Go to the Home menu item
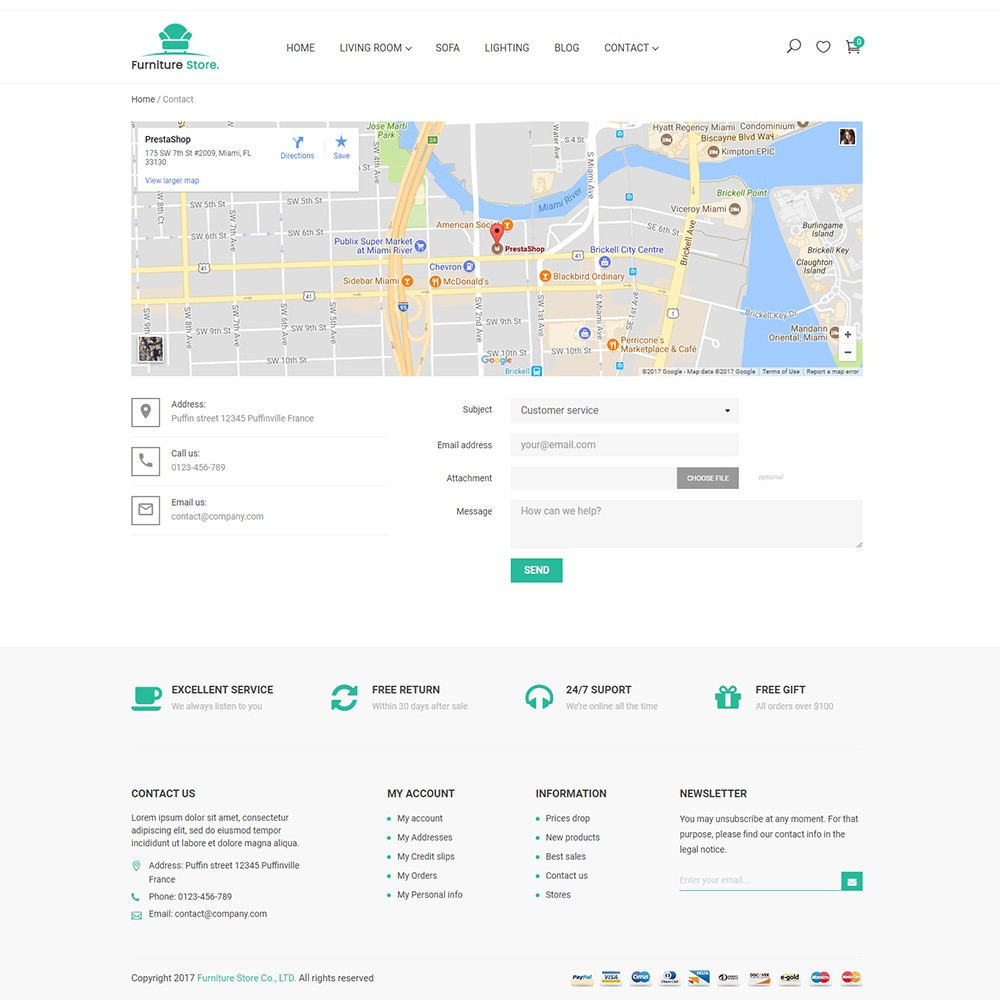The height and width of the screenshot is (1000, 1000). pyautogui.click(x=300, y=48)
